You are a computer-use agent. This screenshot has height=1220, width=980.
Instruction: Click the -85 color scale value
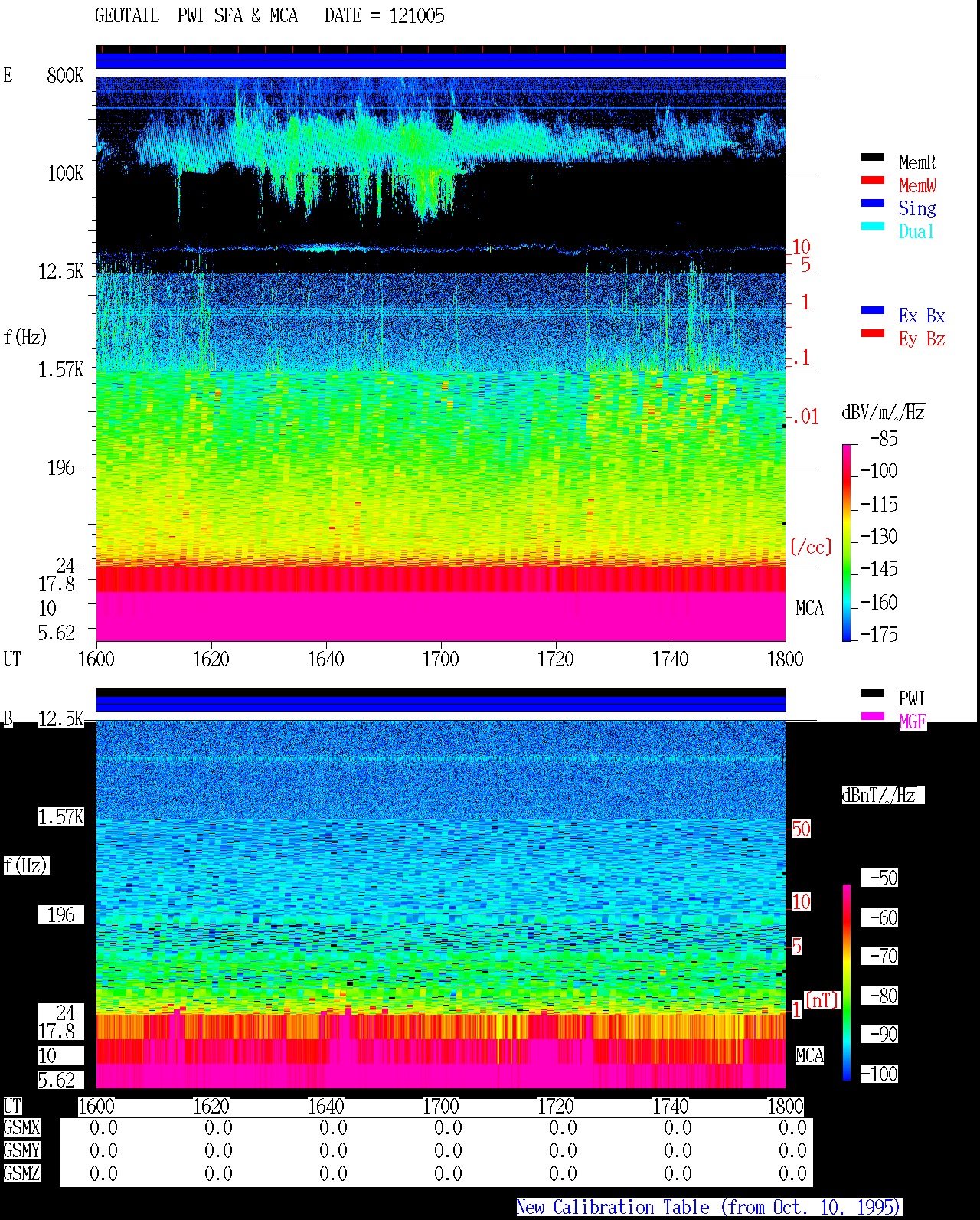(x=884, y=439)
